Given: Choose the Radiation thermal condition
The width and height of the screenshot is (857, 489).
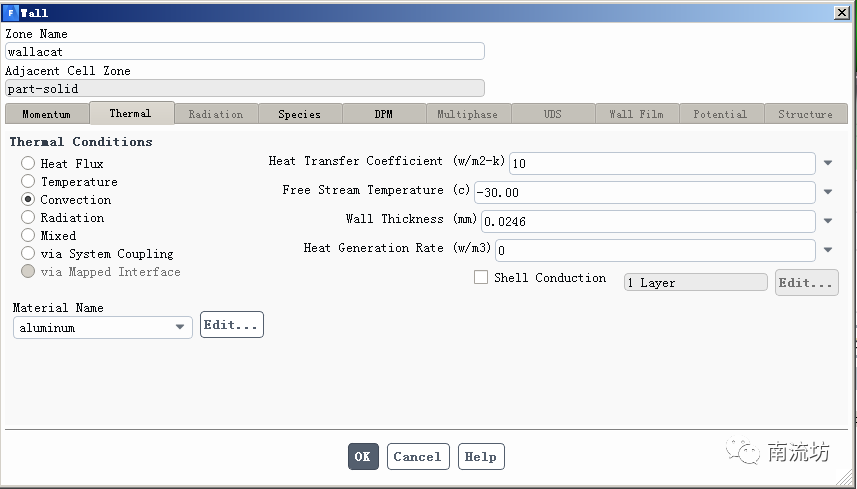Looking at the screenshot, I should click(28, 218).
